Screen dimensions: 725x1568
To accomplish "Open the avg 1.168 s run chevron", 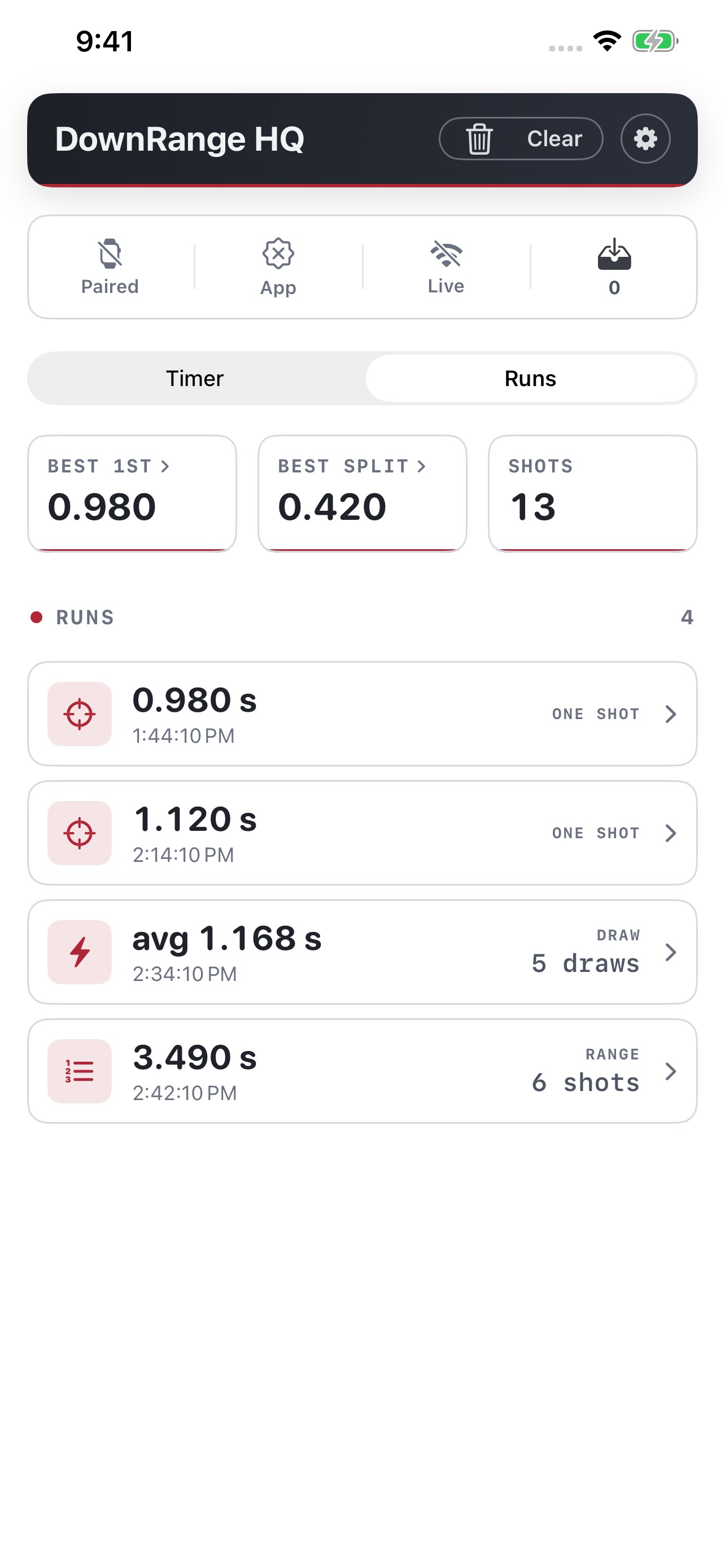I will click(x=670, y=953).
